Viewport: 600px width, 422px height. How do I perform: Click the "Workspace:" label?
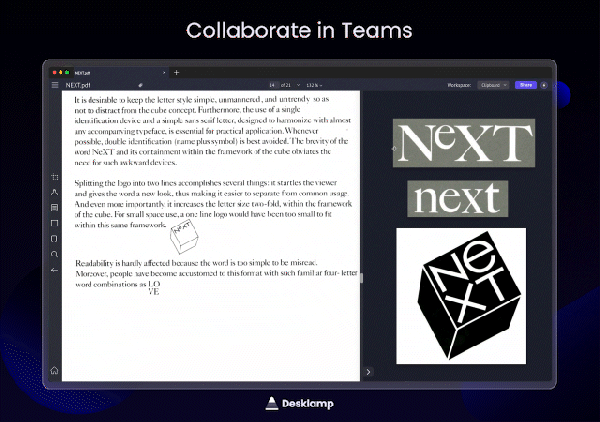459,85
